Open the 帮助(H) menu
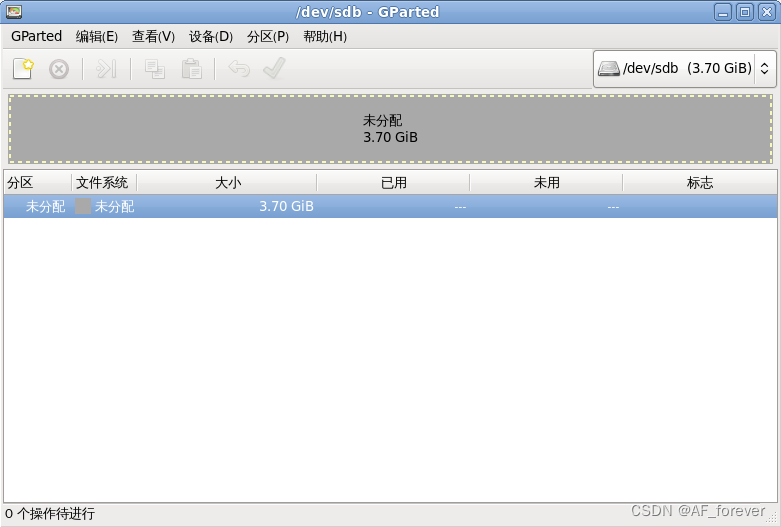This screenshot has height=527, width=781. click(325, 36)
